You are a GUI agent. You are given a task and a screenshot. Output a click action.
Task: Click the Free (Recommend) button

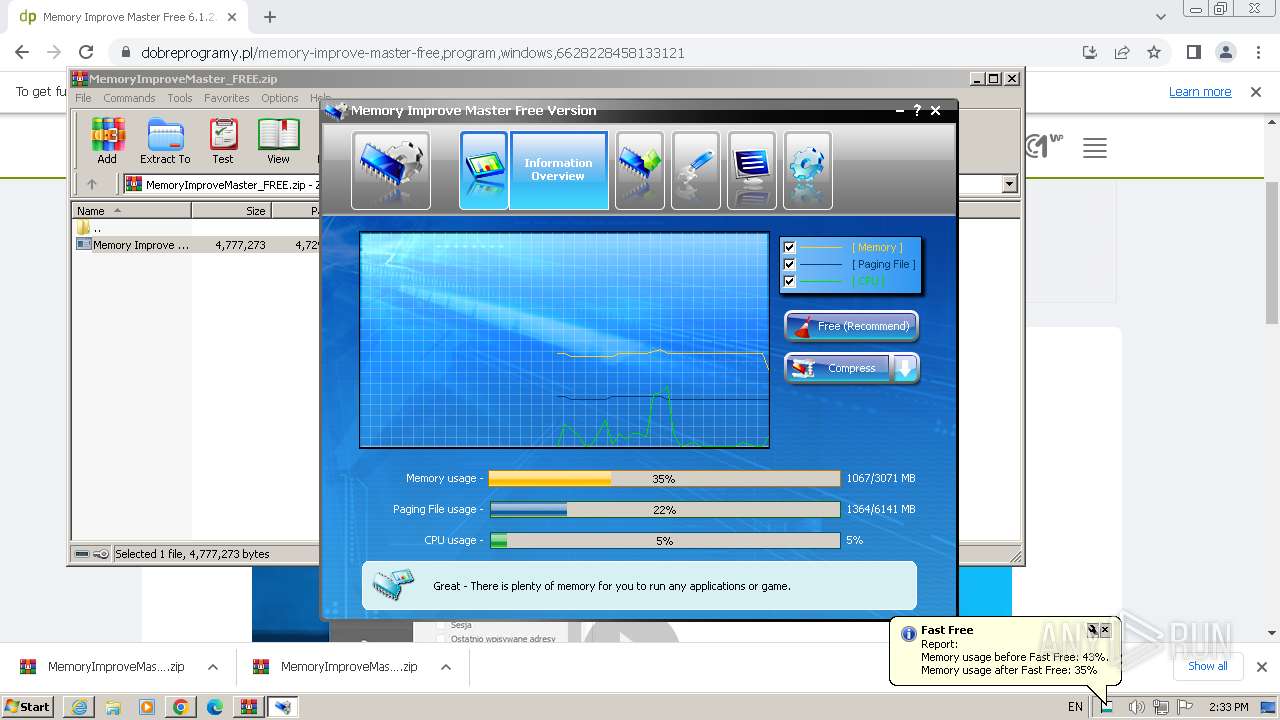[851, 326]
